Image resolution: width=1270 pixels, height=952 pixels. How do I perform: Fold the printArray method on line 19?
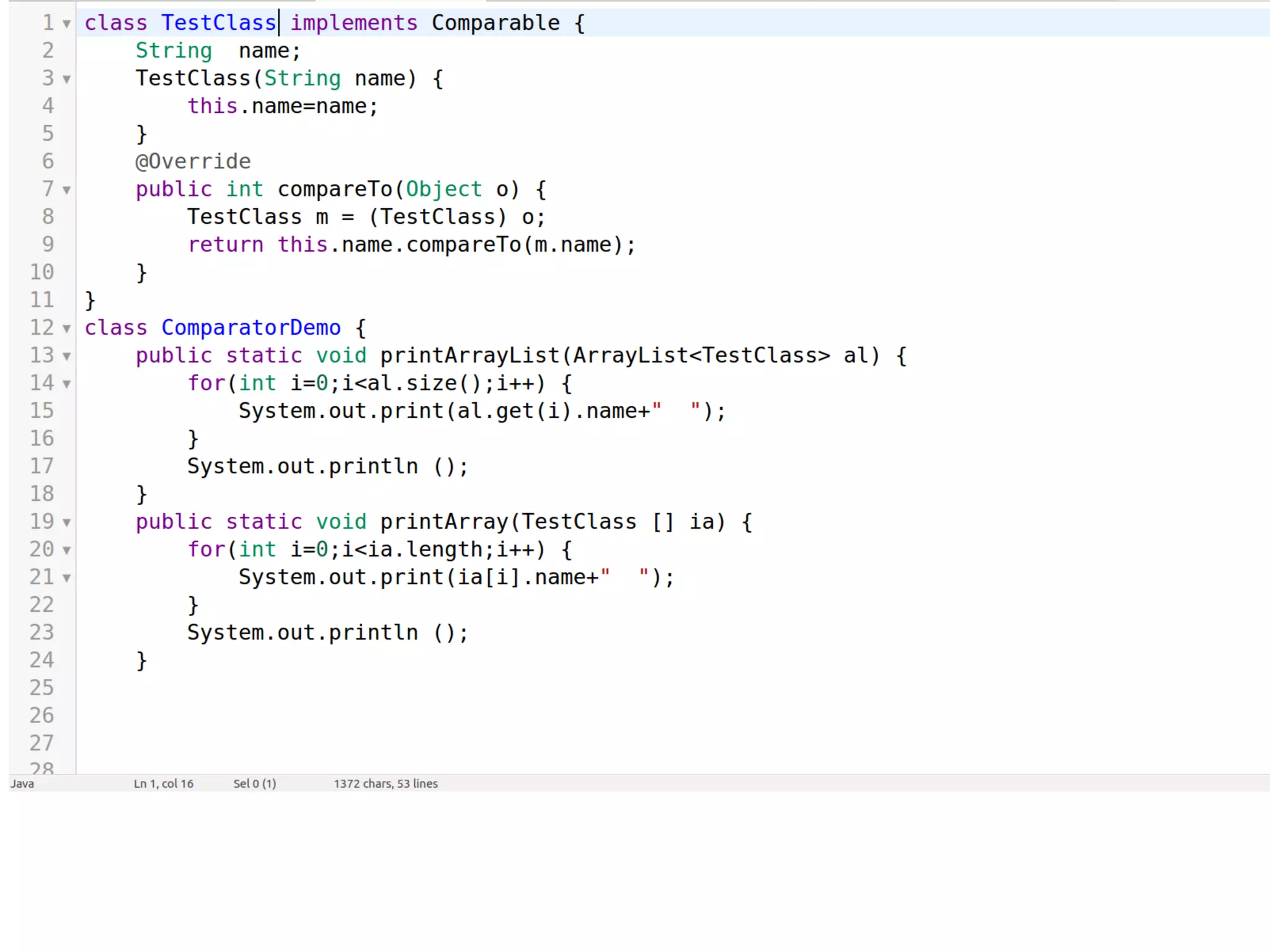tap(66, 522)
